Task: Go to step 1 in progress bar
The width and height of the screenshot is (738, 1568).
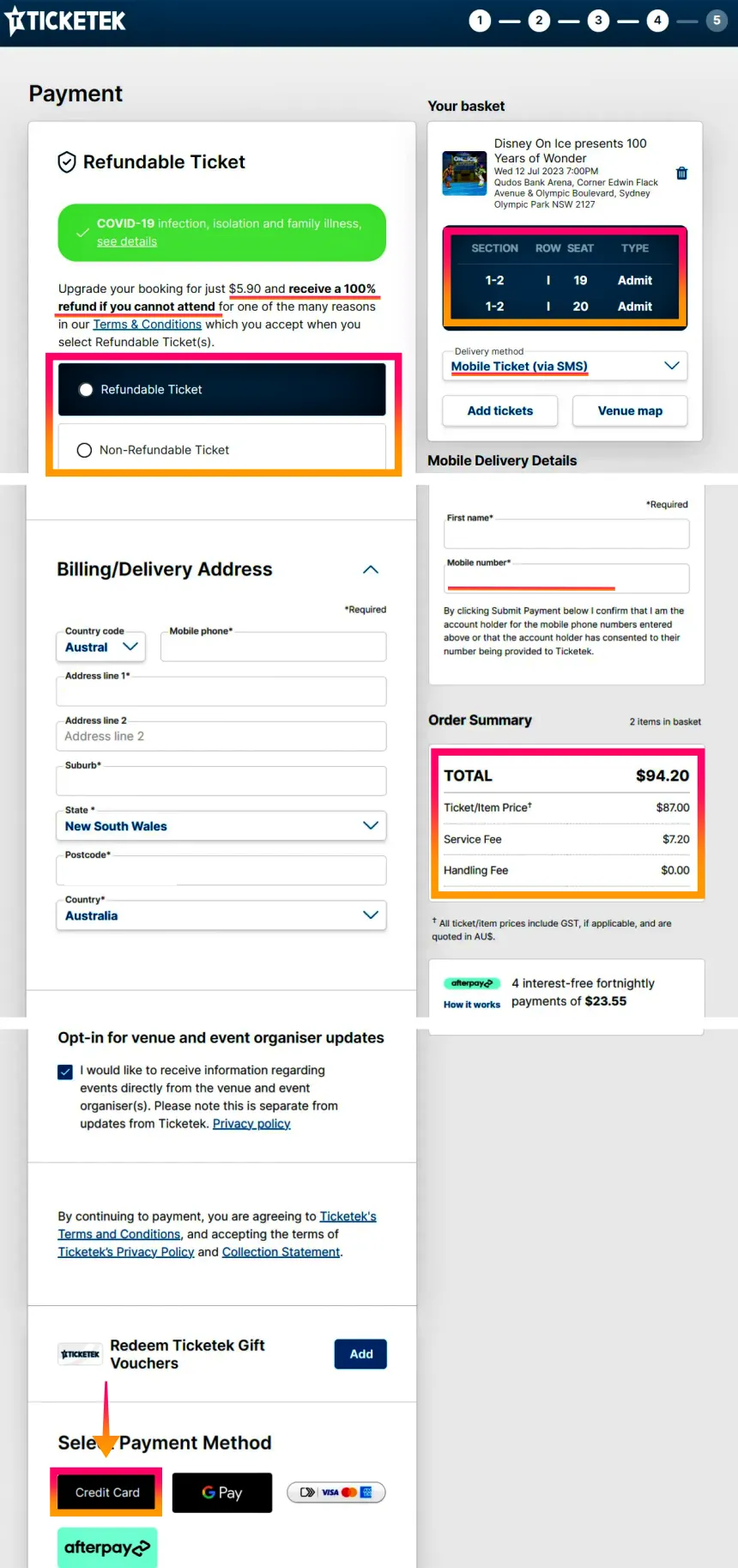Action: (480, 21)
